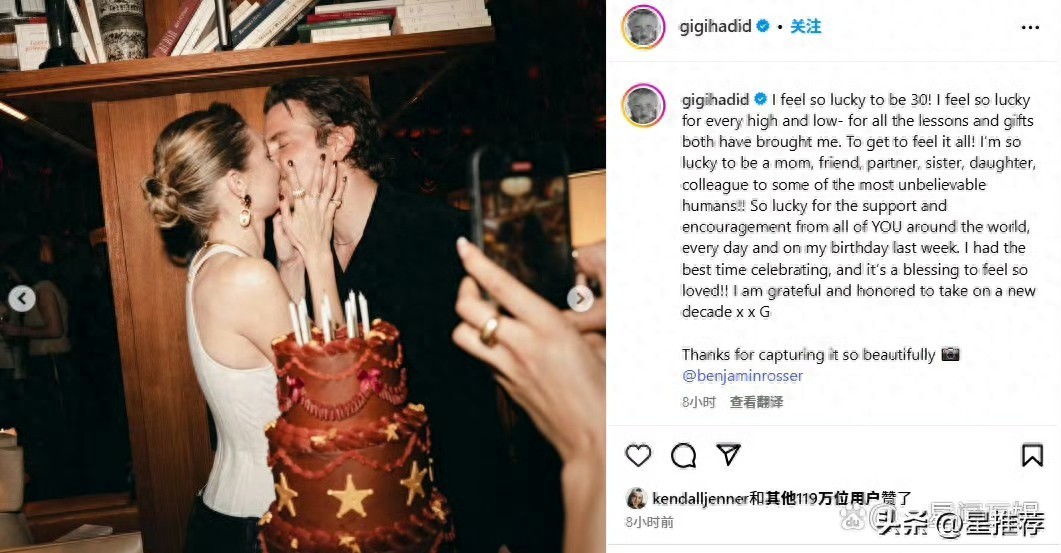Click the verified badge next to header username
1061x553 pixels.
[763, 26]
